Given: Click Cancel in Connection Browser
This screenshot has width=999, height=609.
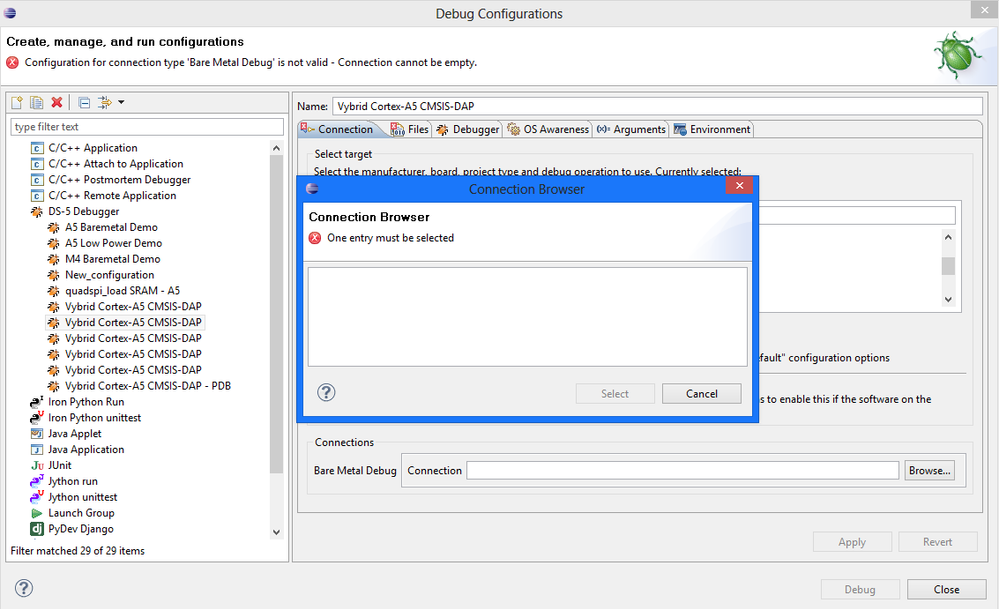Looking at the screenshot, I should (701, 394).
